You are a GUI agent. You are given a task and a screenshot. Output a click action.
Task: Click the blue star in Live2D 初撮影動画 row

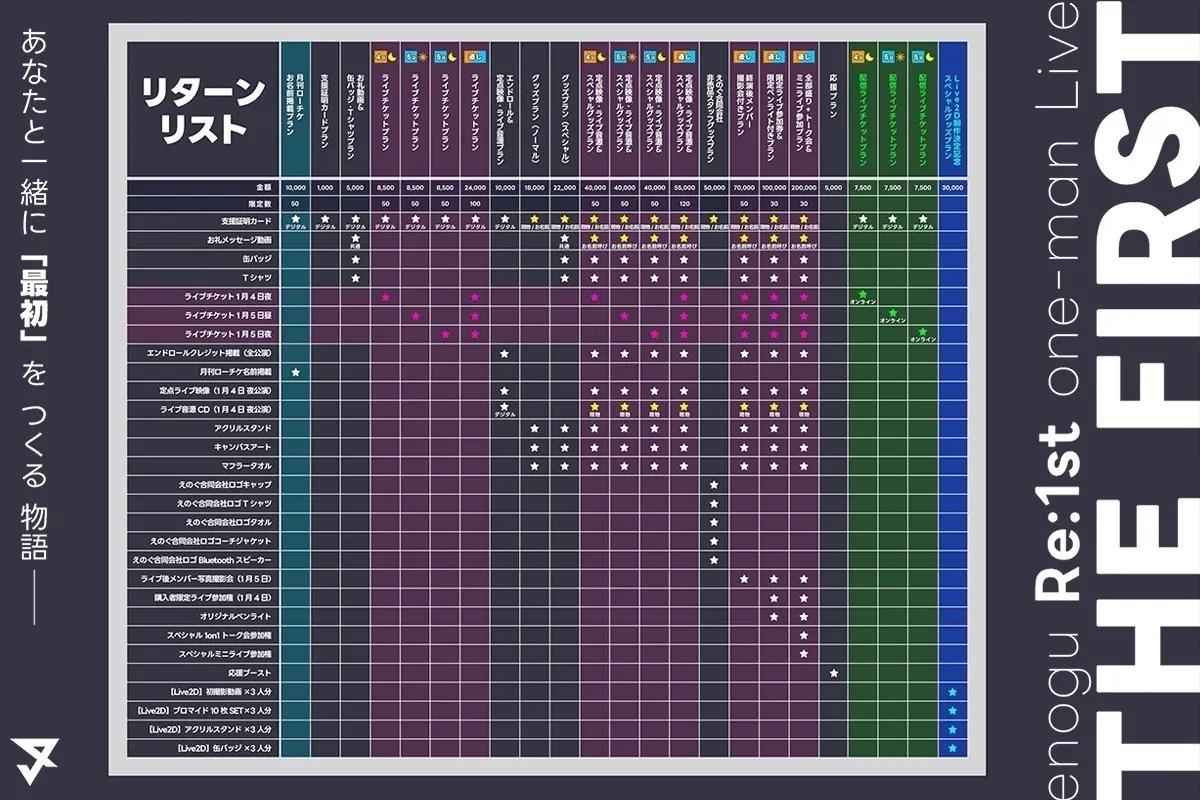[952, 692]
